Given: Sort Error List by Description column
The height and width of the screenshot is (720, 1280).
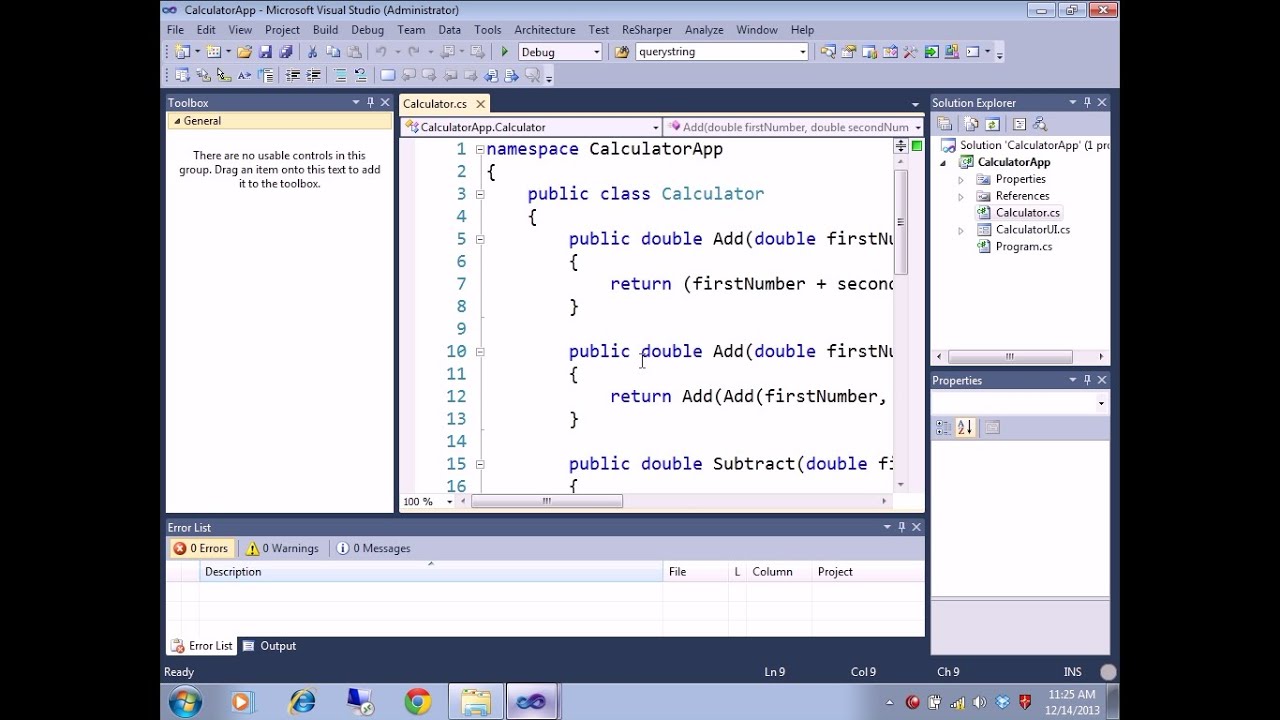Looking at the screenshot, I should click(x=431, y=572).
